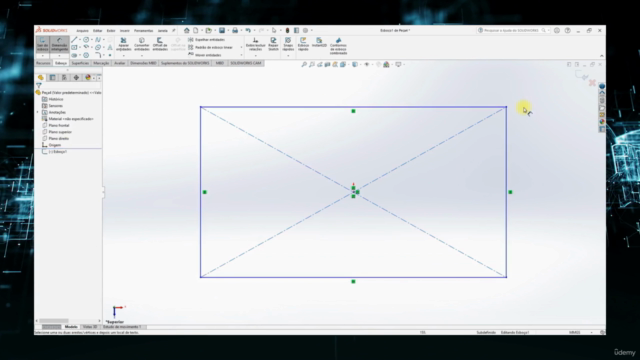Viewport: 640px width, 360px height.
Task: Expand the Anotações tree node
Action: (38, 112)
